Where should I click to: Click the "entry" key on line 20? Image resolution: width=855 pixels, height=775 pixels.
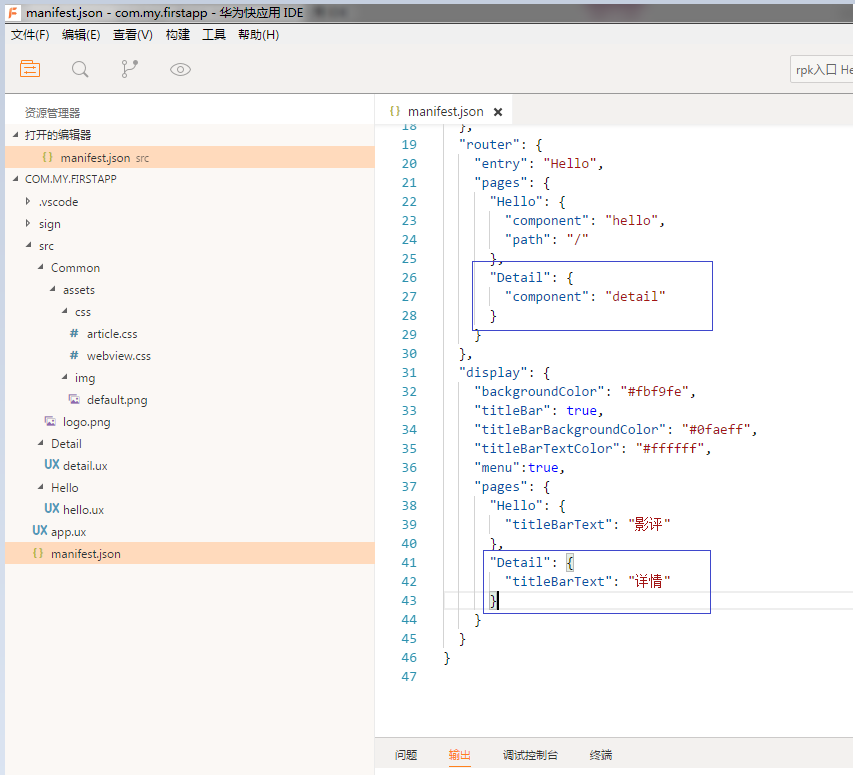[x=501, y=164]
